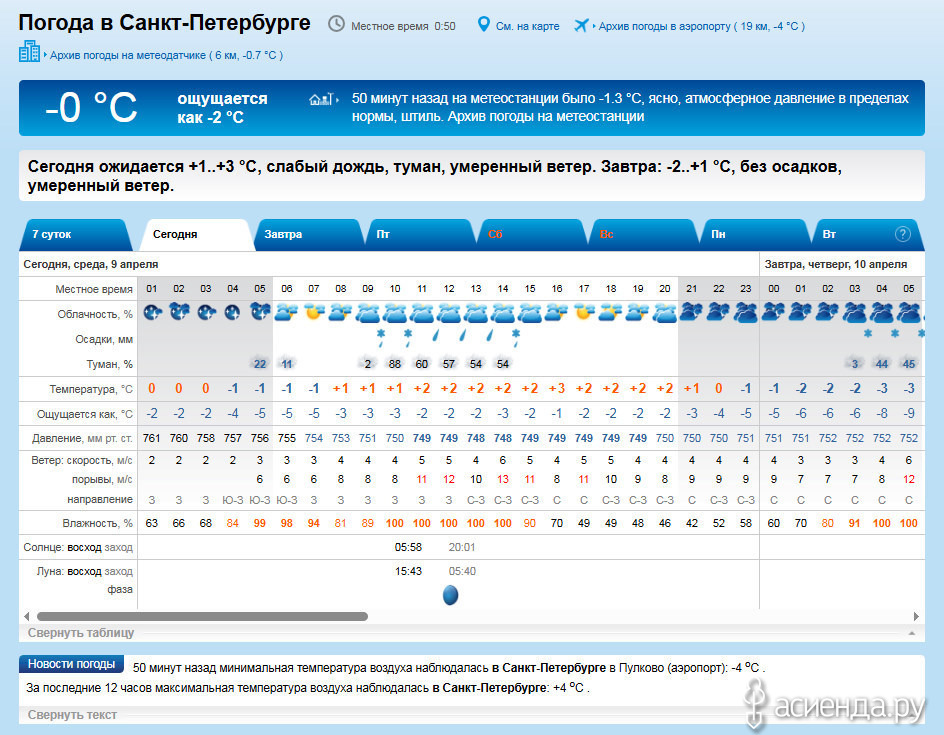
Task: Click the snowflake icon at tomorrow's hour 04
Action: click(895, 333)
